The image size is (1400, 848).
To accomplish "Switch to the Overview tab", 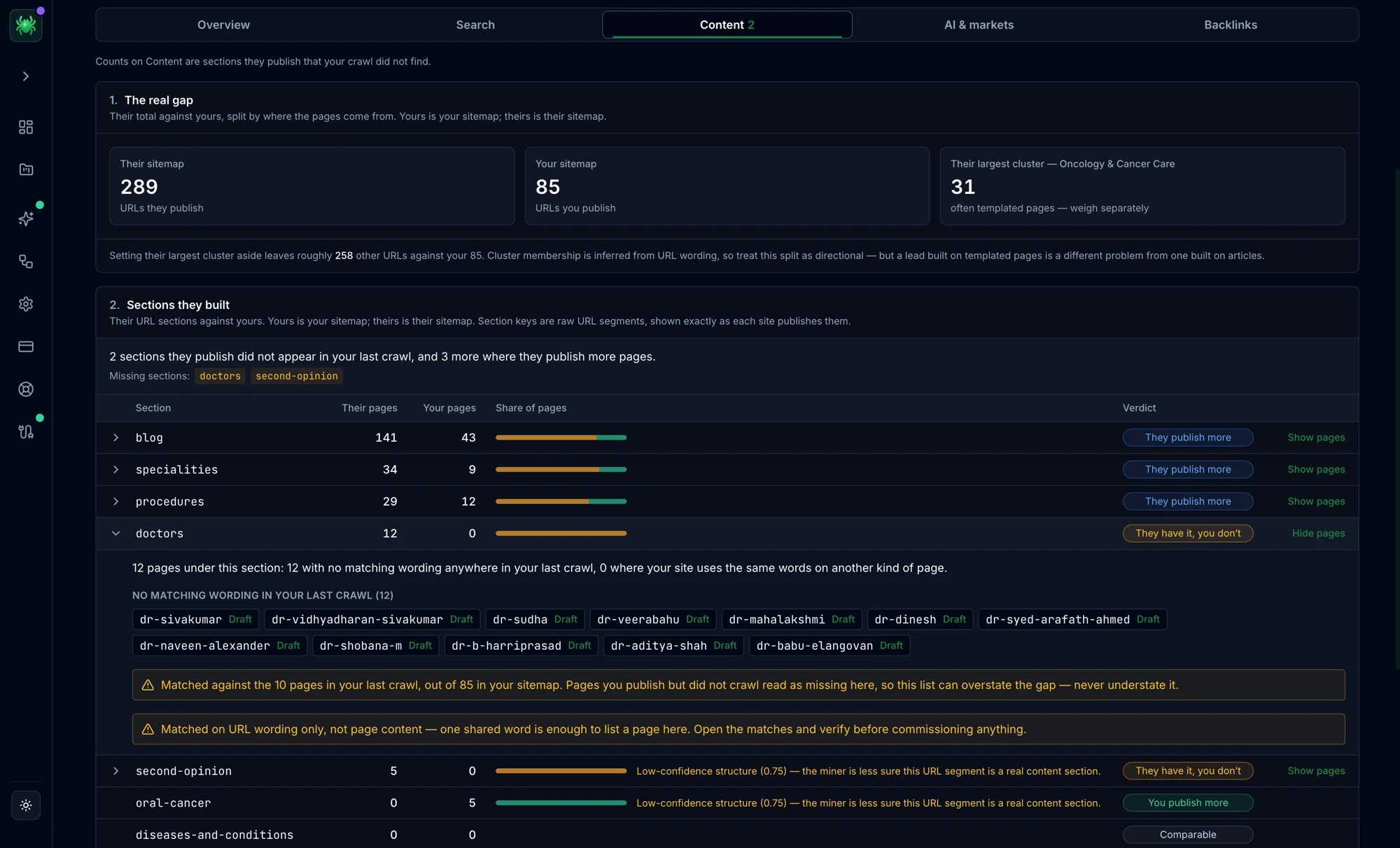I will pos(223,25).
